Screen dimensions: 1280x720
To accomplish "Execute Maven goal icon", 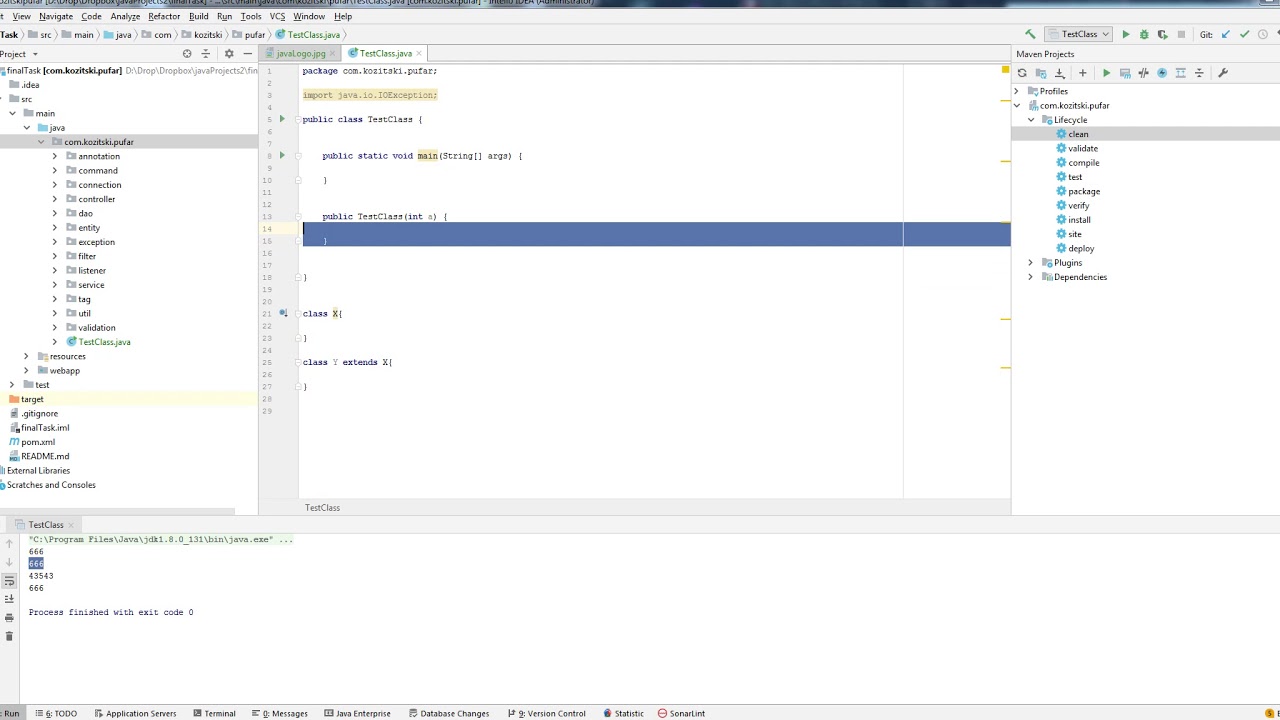I will 1125,73.
